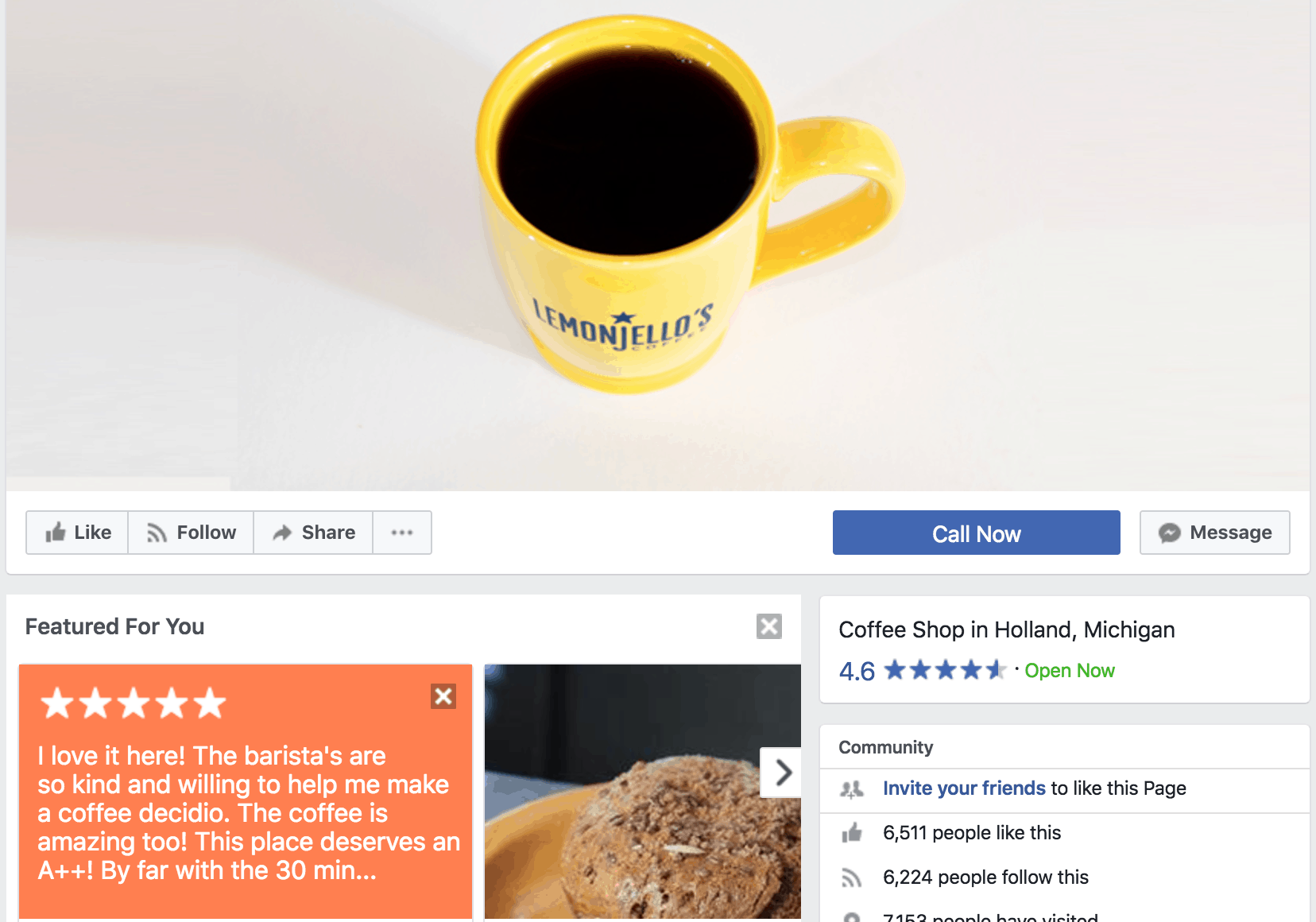1316x922 pixels.
Task: Close the orange five-star review card
Action: click(x=443, y=696)
